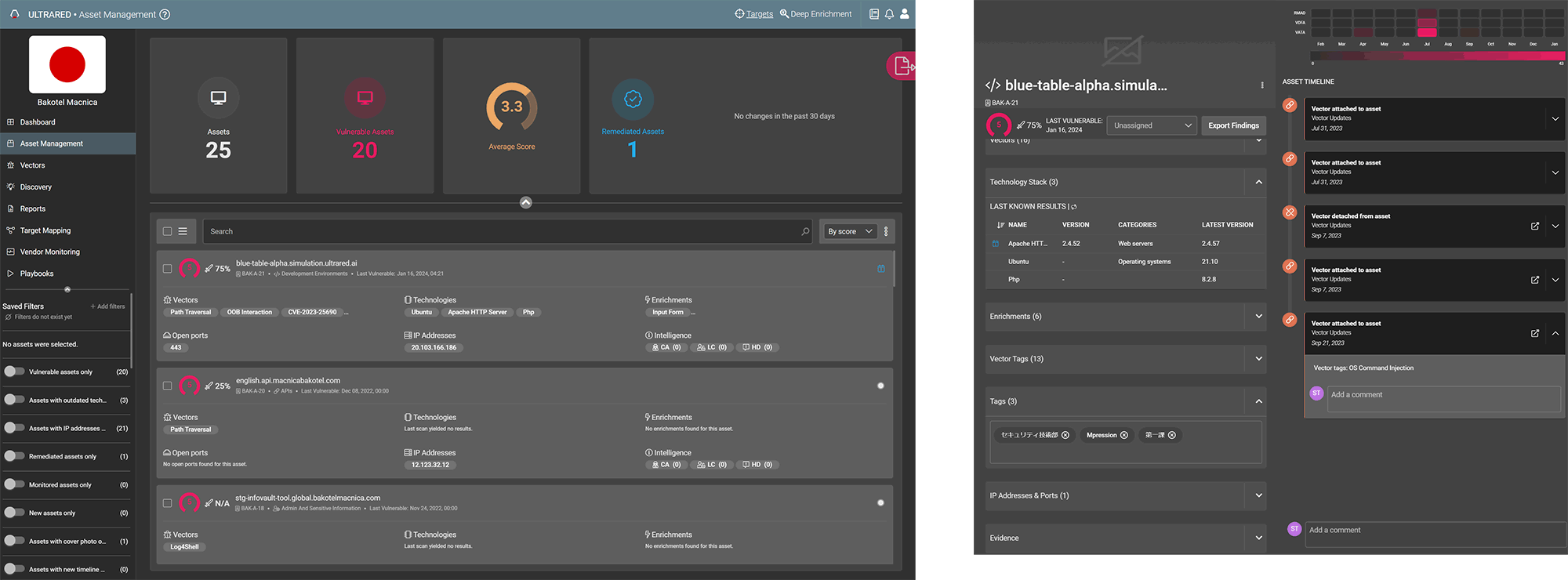
Task: Collapse the summary cards with up arrow
Action: [526, 202]
